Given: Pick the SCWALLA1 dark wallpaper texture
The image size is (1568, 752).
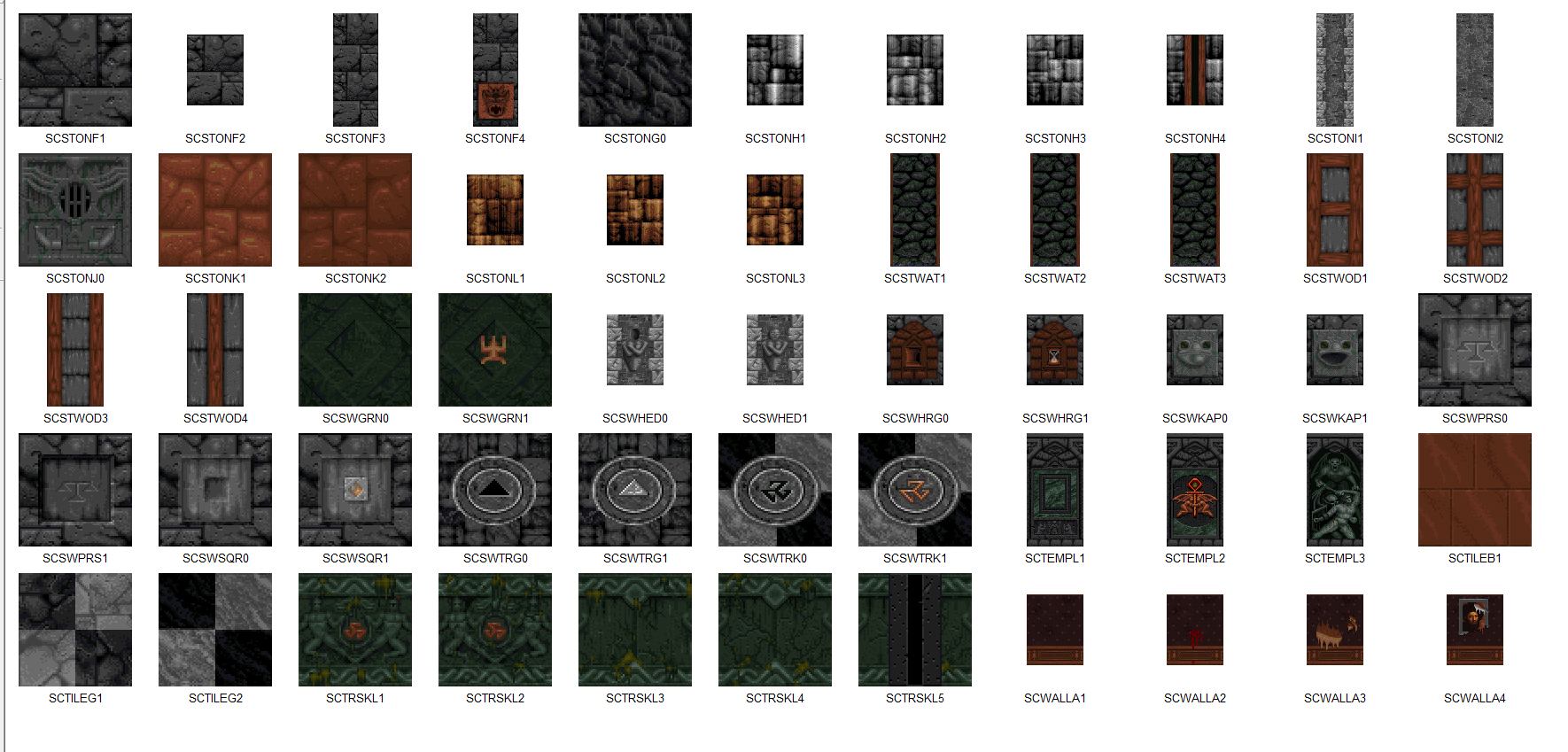Looking at the screenshot, I should pos(1055,630).
